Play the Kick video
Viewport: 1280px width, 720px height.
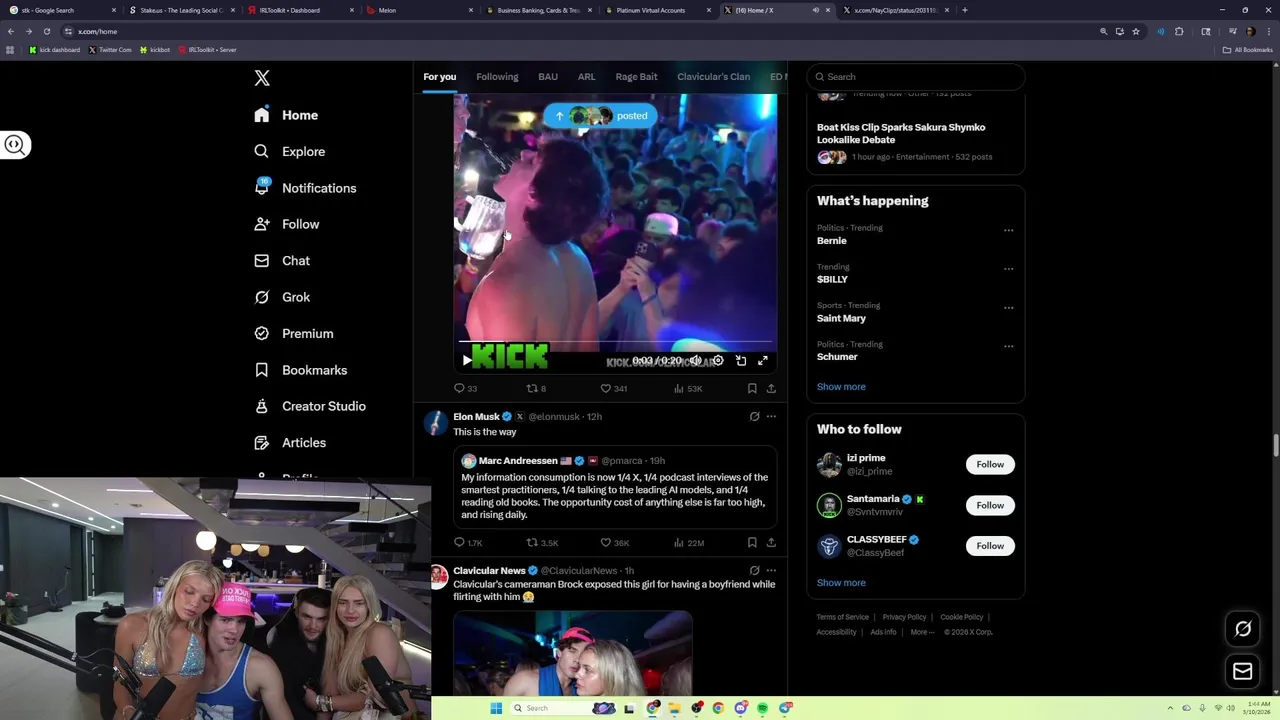pyautogui.click(x=466, y=360)
